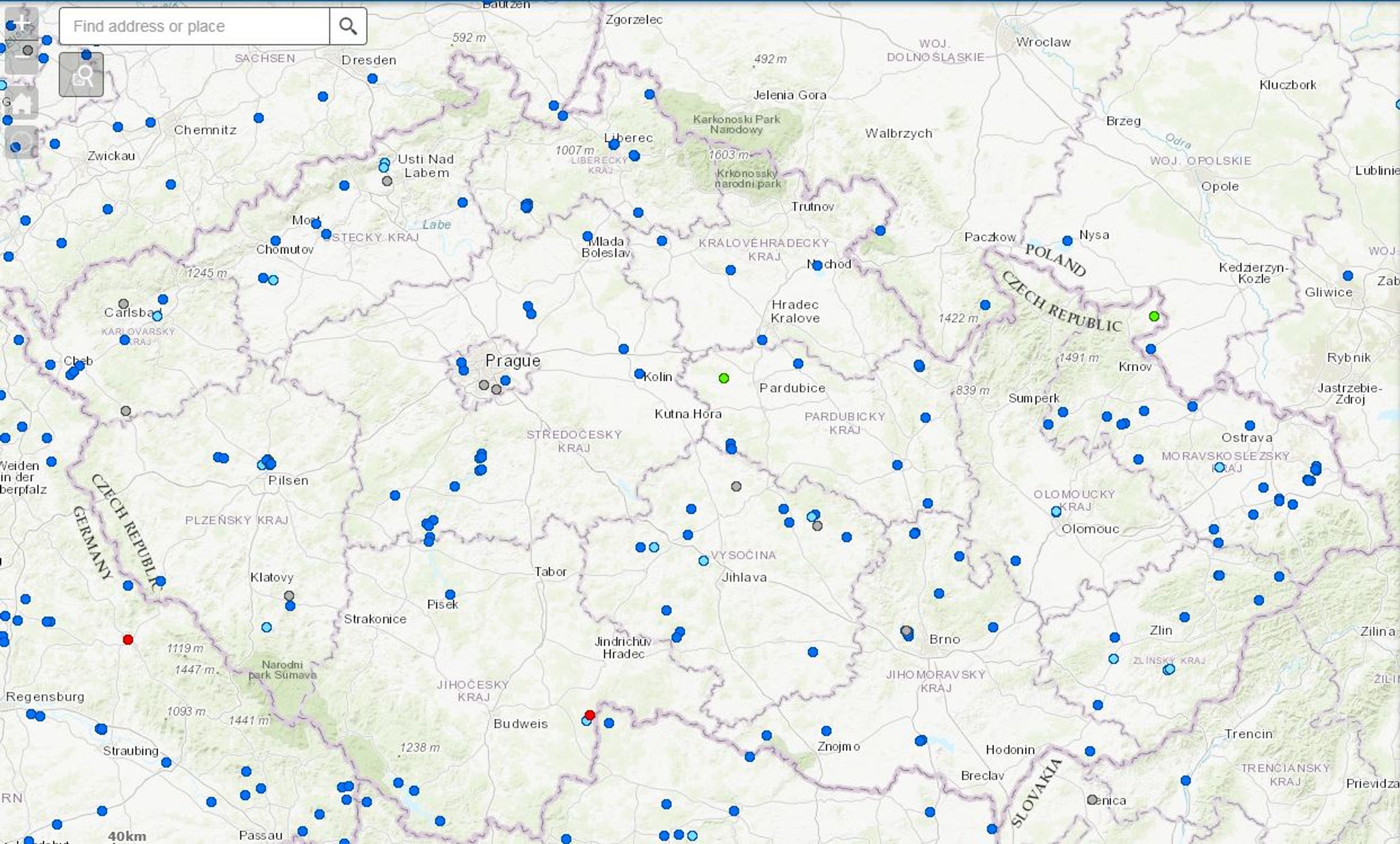This screenshot has width=1400, height=844.
Task: Select the blue marker under Pisek label
Action: [x=450, y=594]
